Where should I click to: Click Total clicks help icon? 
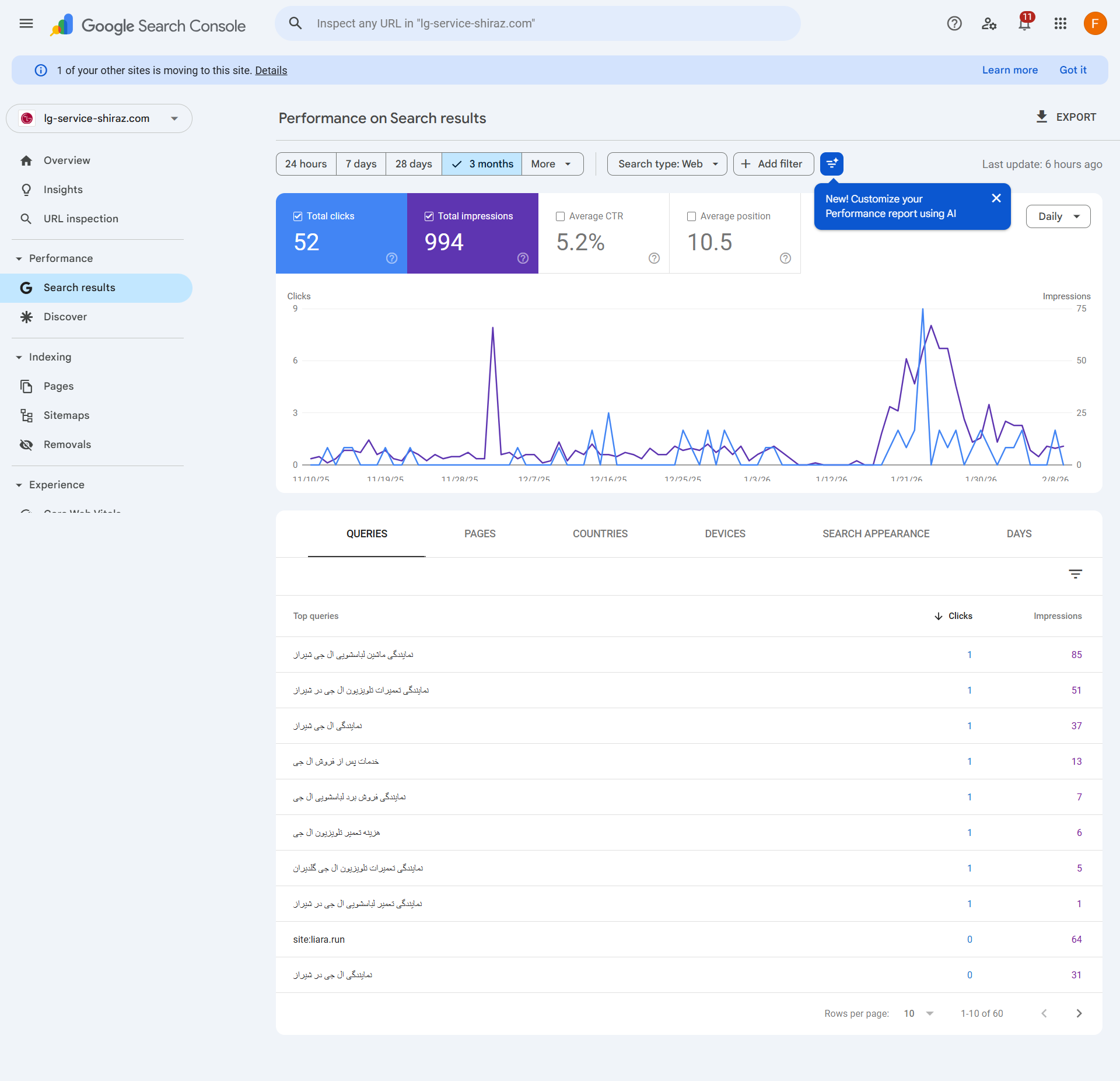pyautogui.click(x=392, y=258)
